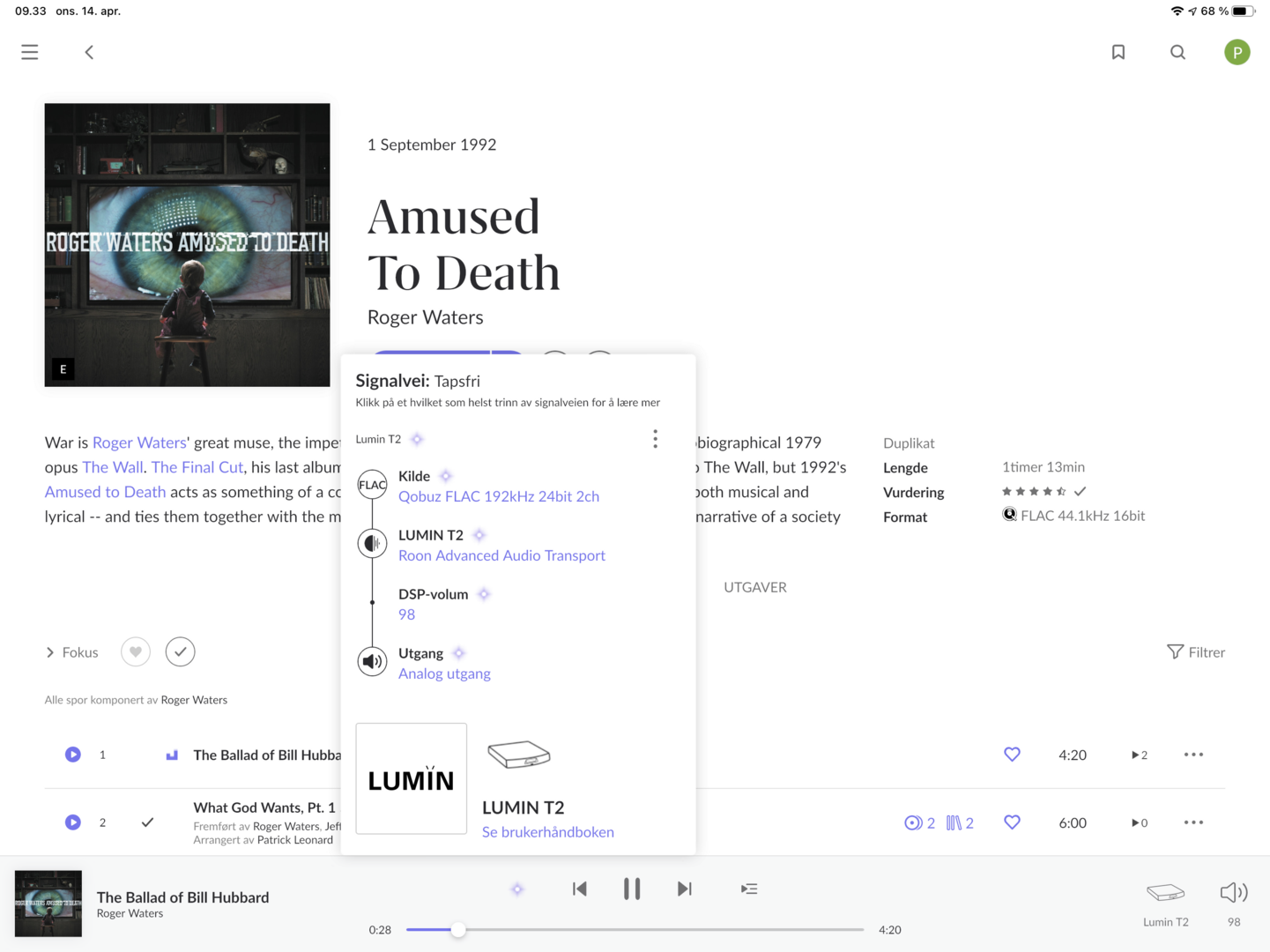Open the Amused to Death description link
1270x952 pixels.
coord(105,492)
